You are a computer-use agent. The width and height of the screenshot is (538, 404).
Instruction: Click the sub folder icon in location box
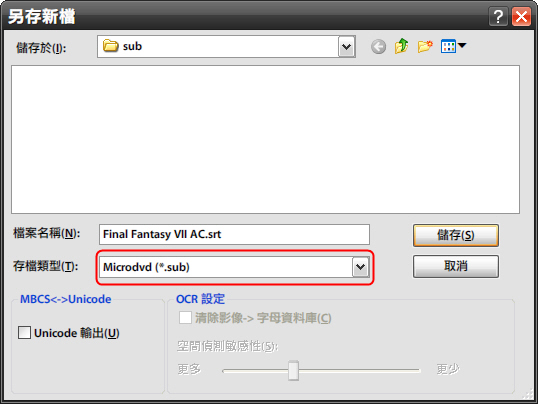click(x=110, y=46)
